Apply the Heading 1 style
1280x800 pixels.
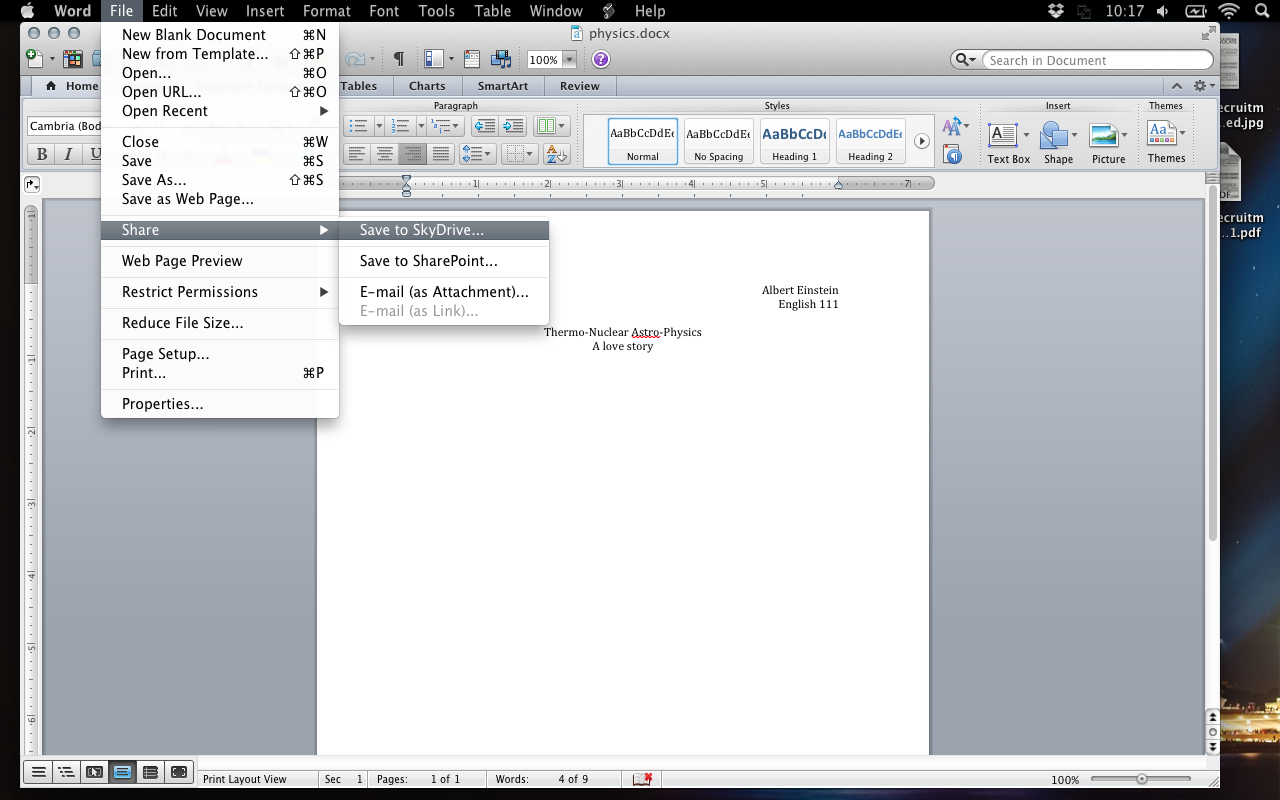(794, 141)
